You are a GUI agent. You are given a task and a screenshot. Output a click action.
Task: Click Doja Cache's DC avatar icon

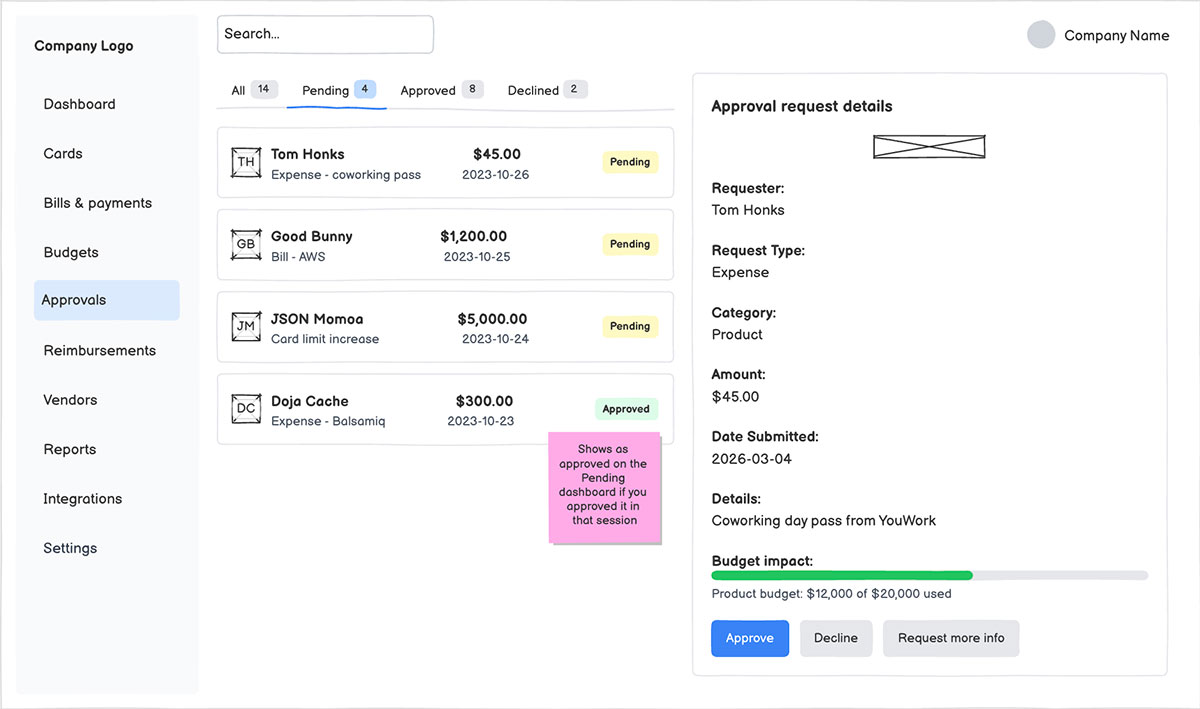point(246,409)
